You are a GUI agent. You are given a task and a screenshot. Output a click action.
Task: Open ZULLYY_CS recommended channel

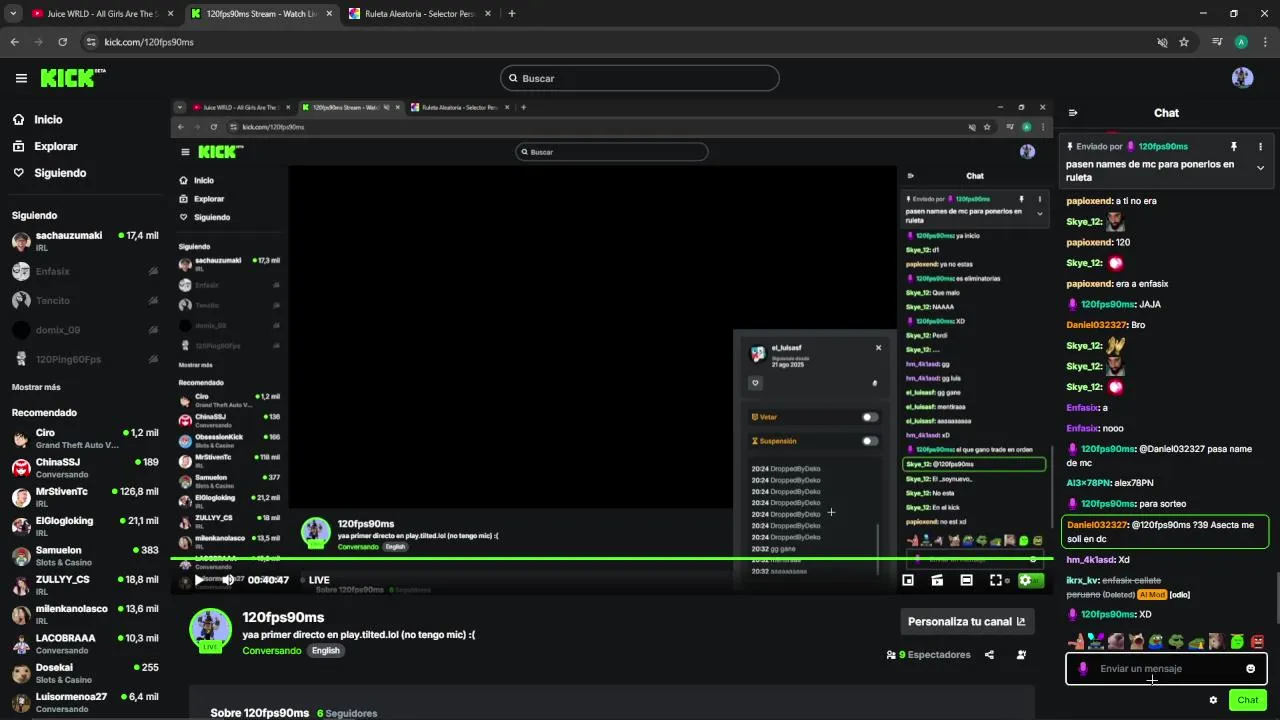coord(85,585)
